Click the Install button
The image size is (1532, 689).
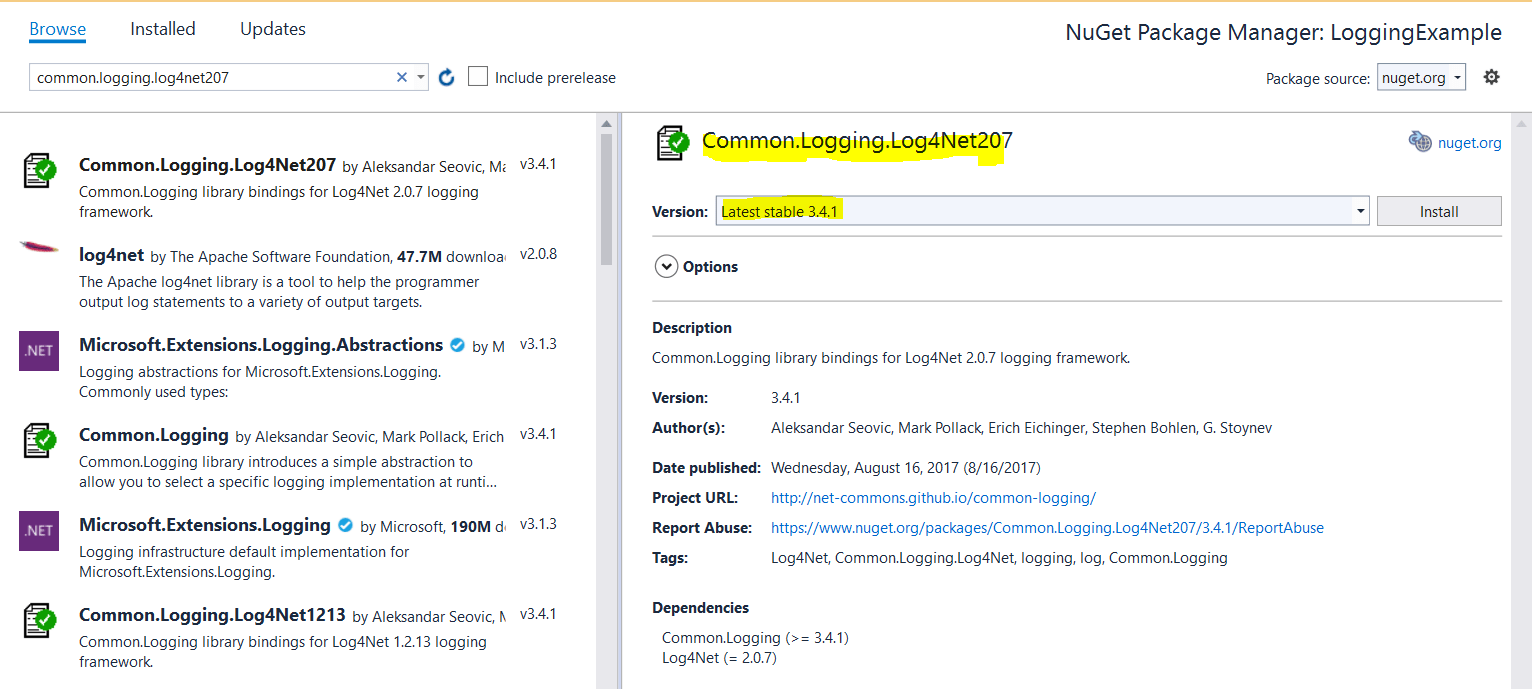pyautogui.click(x=1438, y=211)
